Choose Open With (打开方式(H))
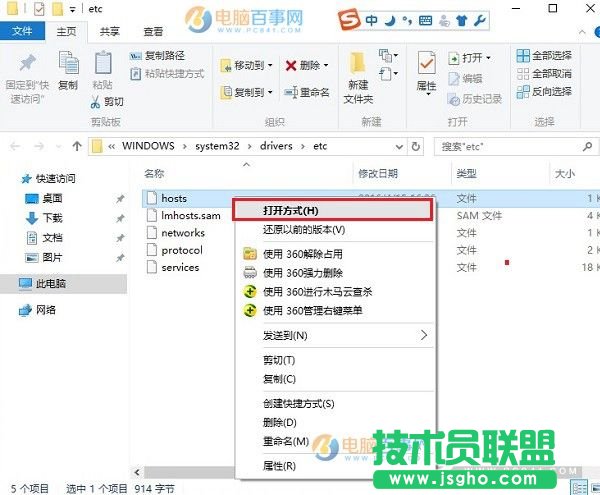Image resolution: width=600 pixels, height=495 pixels. pos(333,210)
